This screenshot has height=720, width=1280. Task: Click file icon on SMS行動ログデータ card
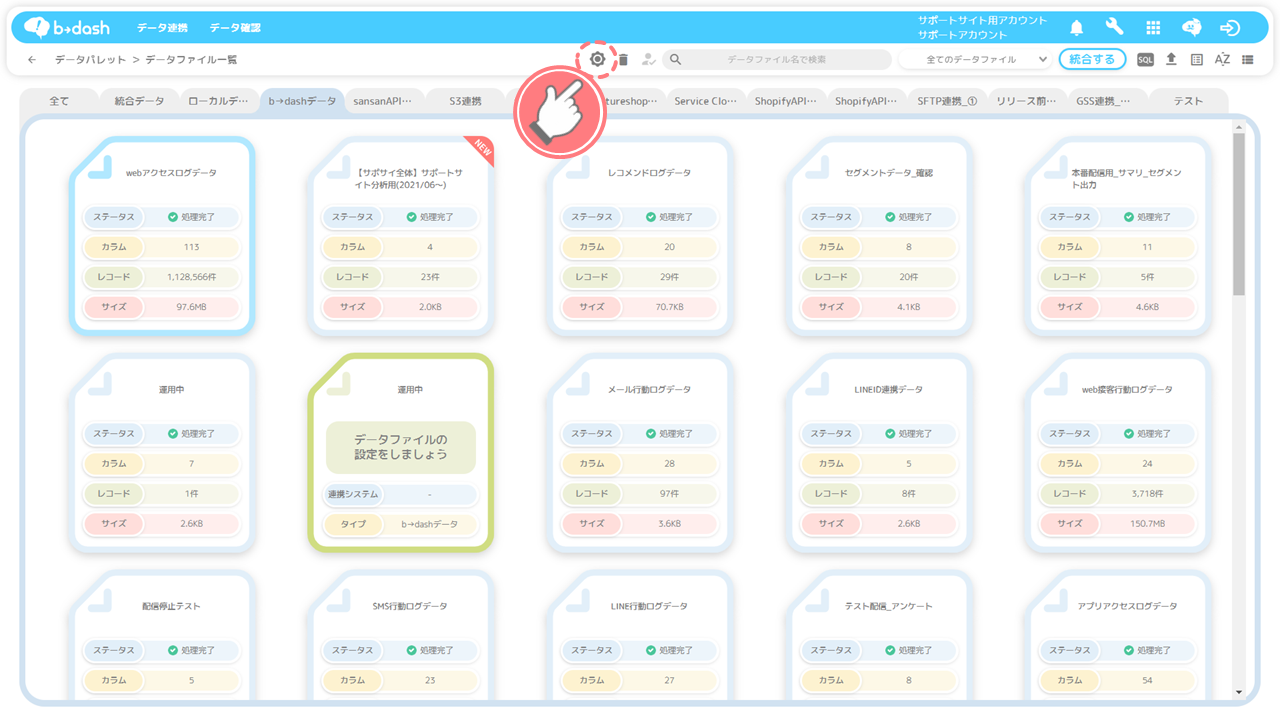(339, 600)
